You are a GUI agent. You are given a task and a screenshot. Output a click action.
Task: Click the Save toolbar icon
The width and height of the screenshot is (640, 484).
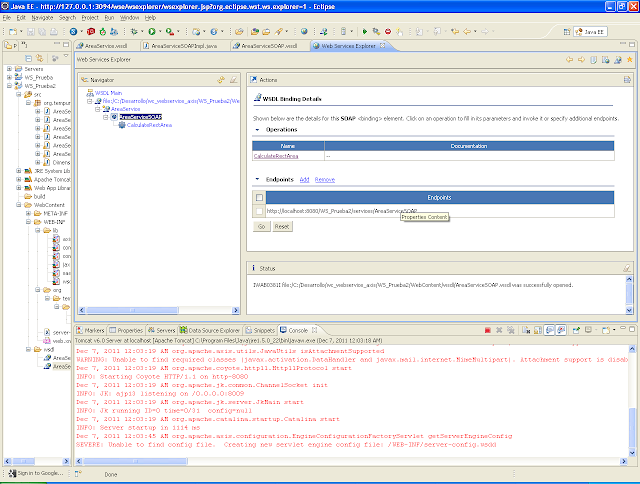[x=31, y=31]
